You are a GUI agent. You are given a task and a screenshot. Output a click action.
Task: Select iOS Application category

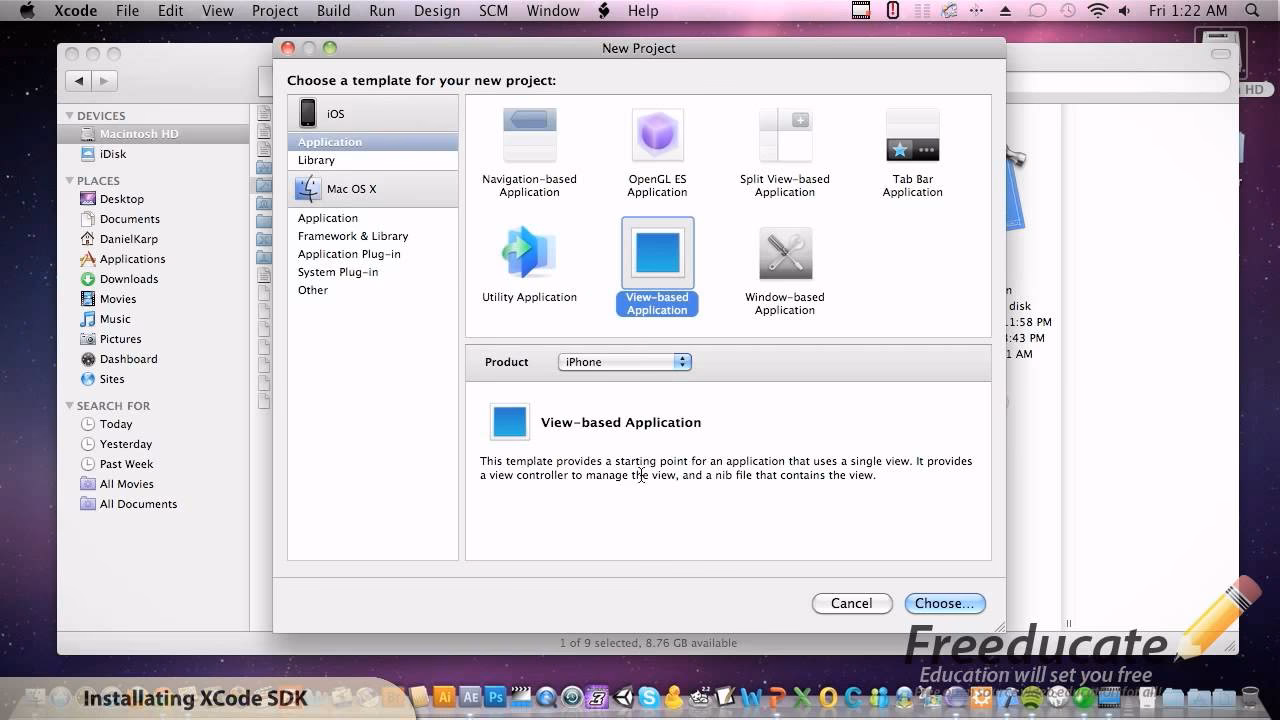(x=372, y=142)
